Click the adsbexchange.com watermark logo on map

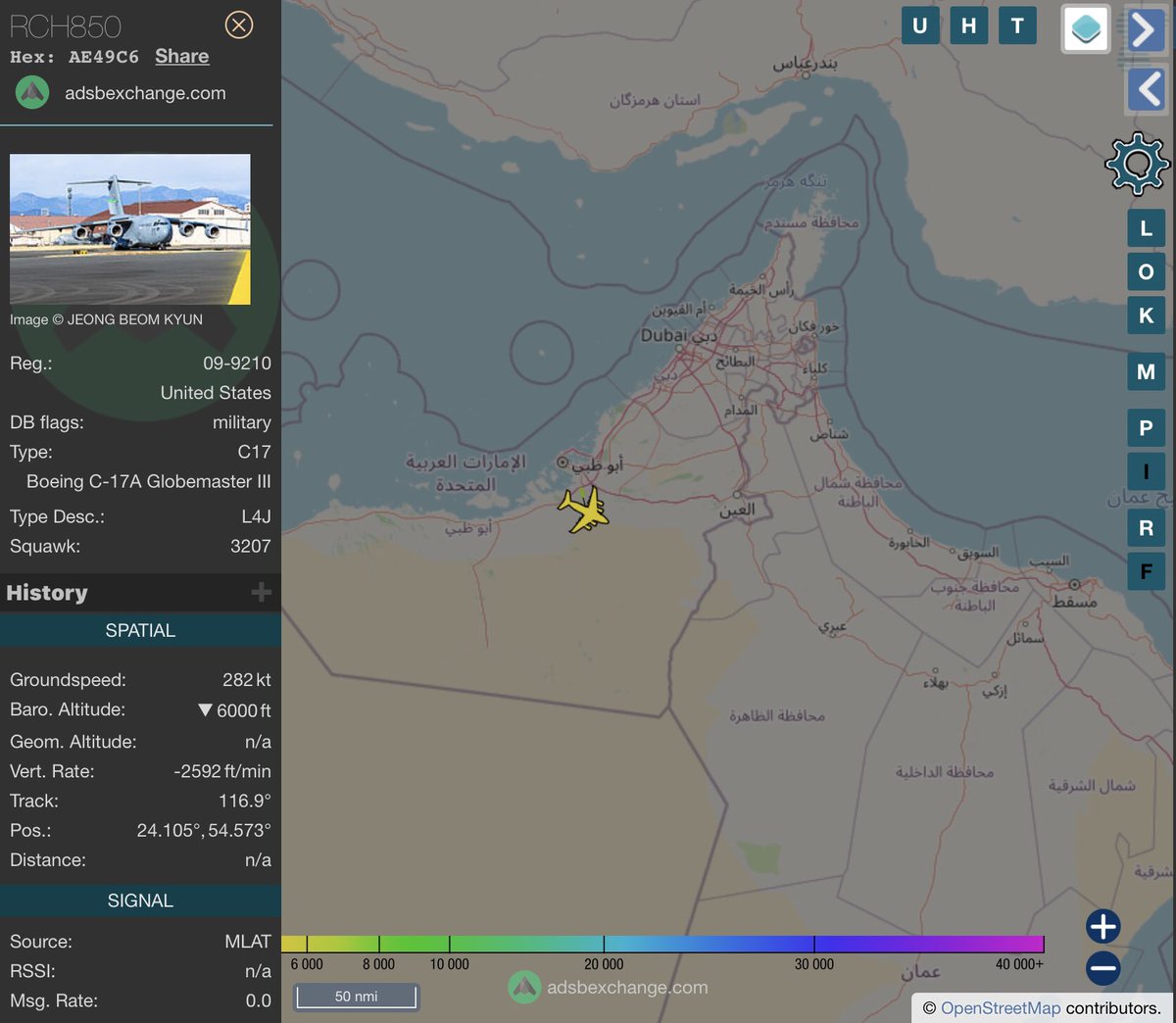[x=609, y=988]
